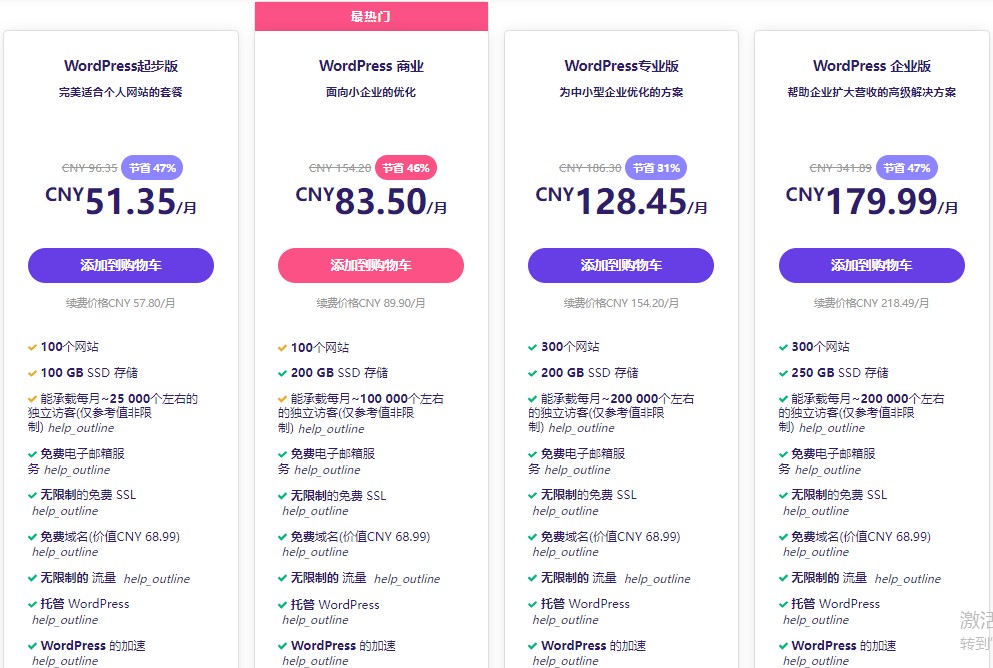The image size is (993, 668).
Task: Add WordPress 企业版 plan to cart
Action: [x=871, y=265]
